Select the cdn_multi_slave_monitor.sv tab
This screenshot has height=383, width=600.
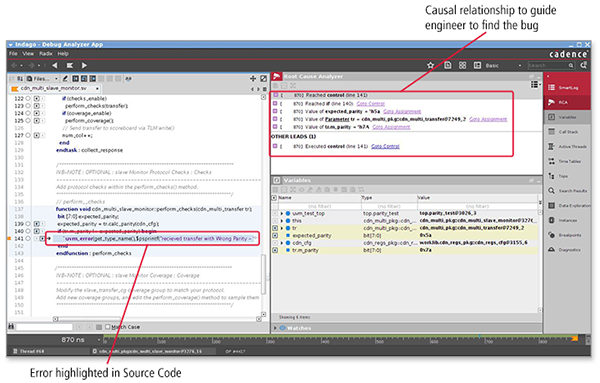[55, 88]
